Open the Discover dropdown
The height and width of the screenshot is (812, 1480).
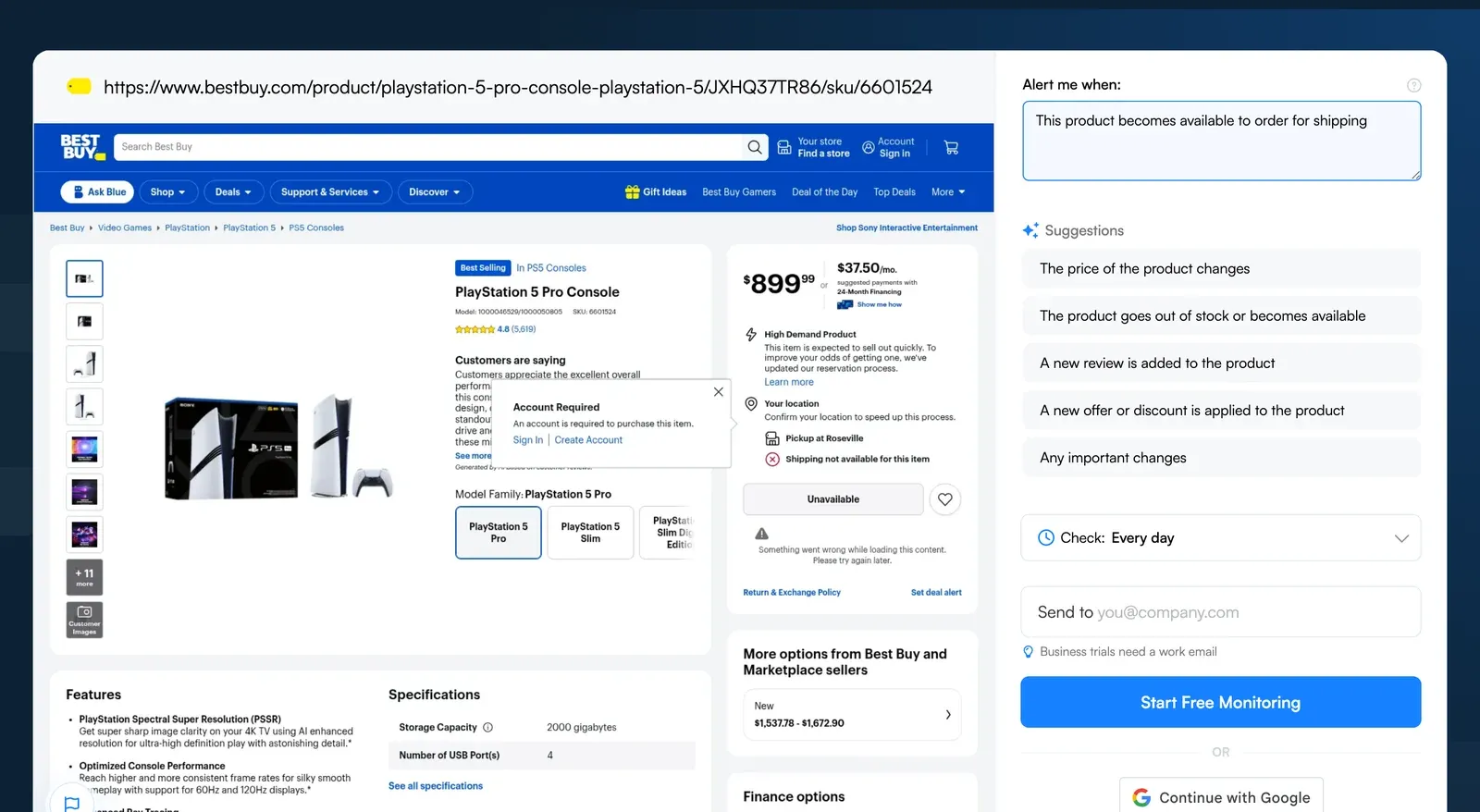[435, 192]
